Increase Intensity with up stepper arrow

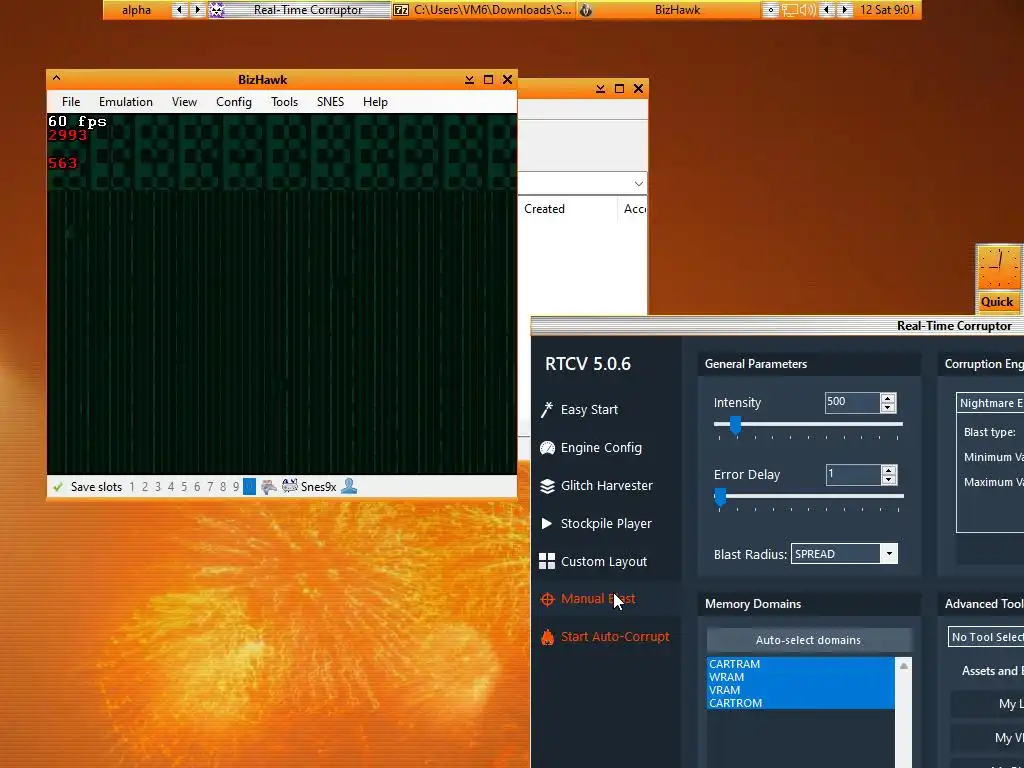tap(888, 398)
